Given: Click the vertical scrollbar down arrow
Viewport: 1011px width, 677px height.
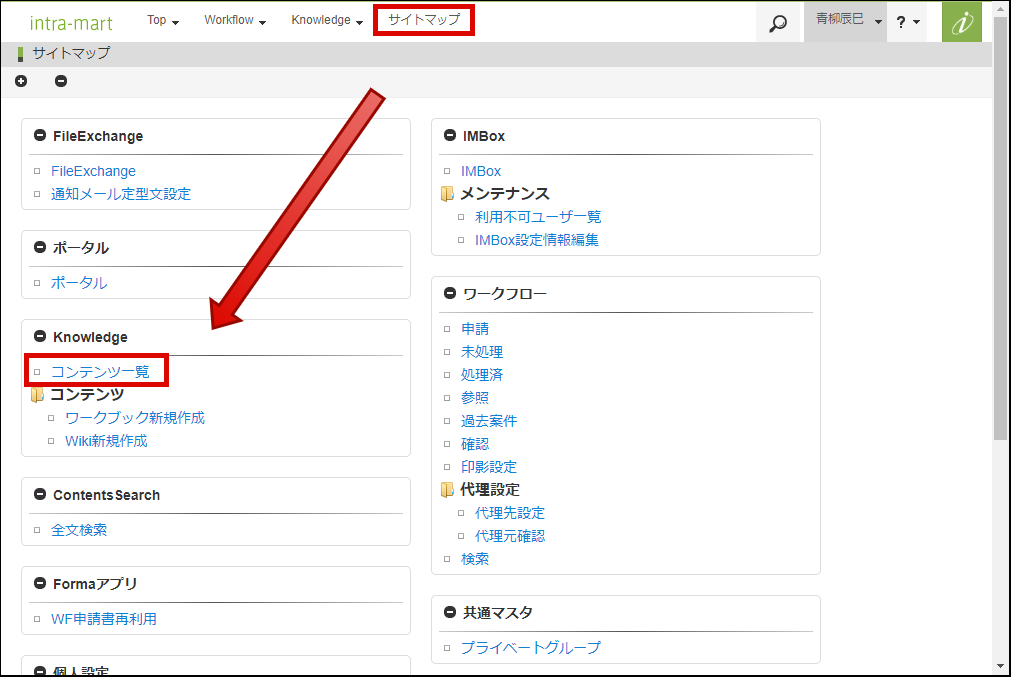Looking at the screenshot, I should click(x=1001, y=665).
